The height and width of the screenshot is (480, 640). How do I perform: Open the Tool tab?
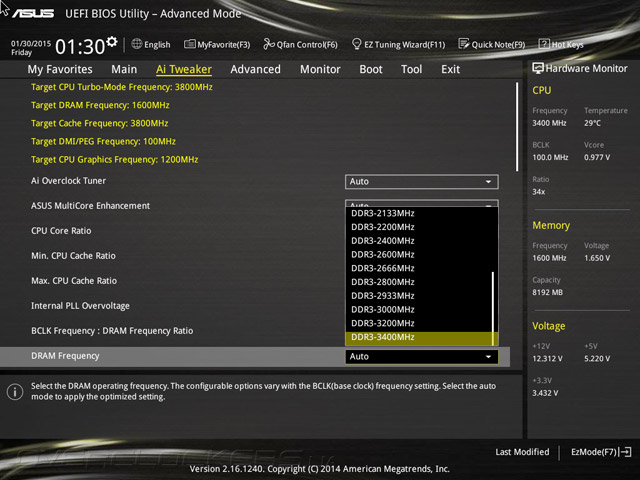(x=411, y=69)
